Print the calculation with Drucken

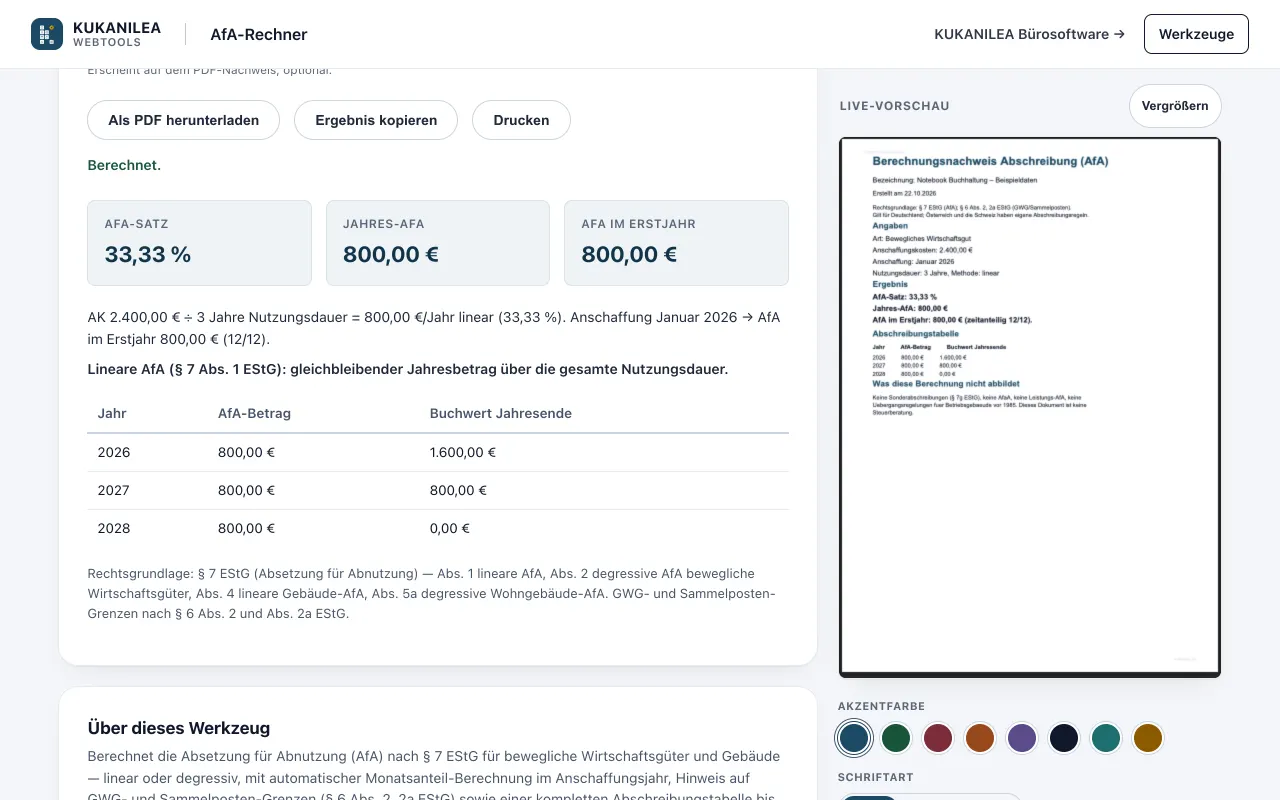pyautogui.click(x=521, y=120)
